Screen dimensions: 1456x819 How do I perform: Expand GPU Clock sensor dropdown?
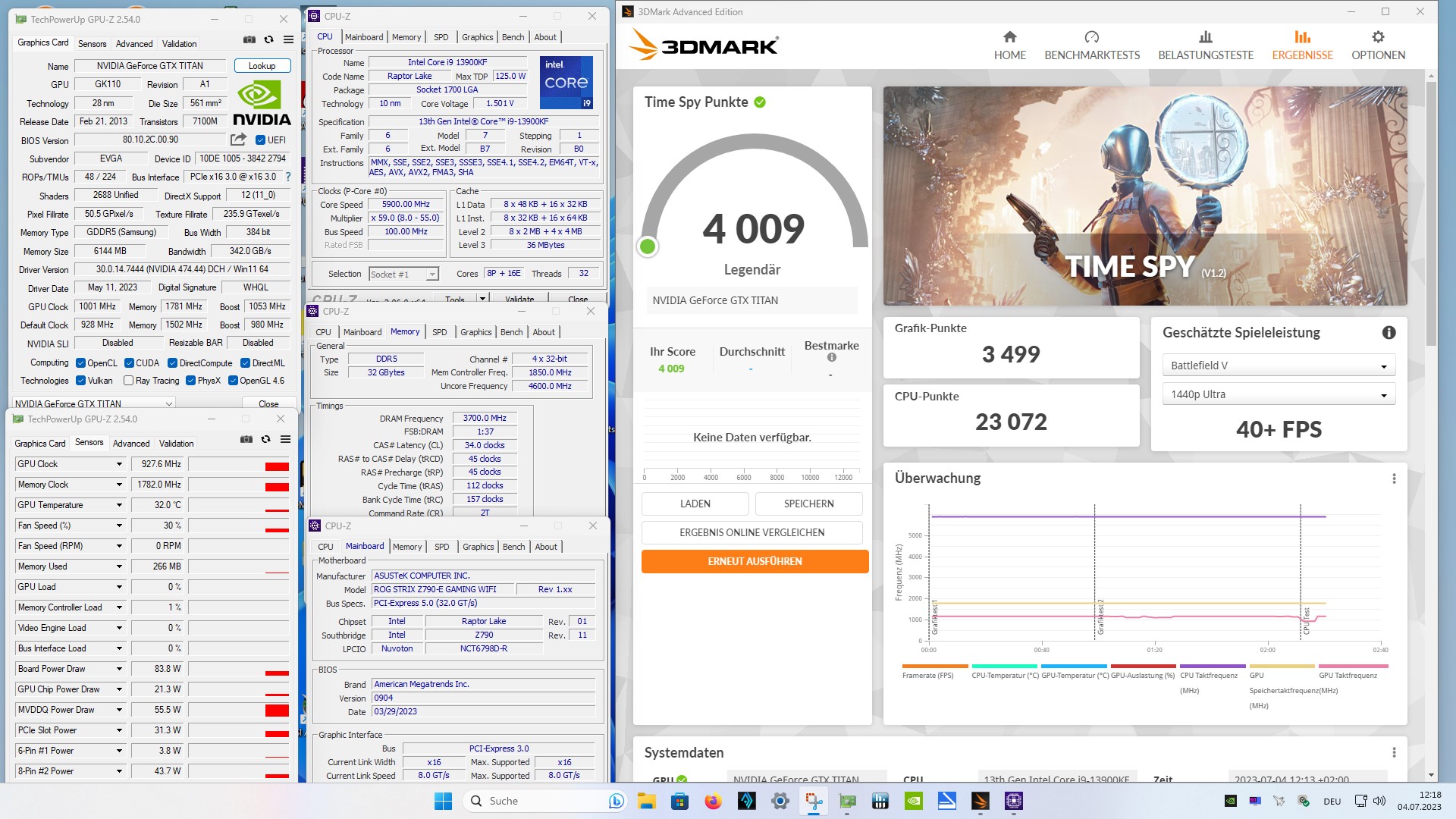pos(119,464)
